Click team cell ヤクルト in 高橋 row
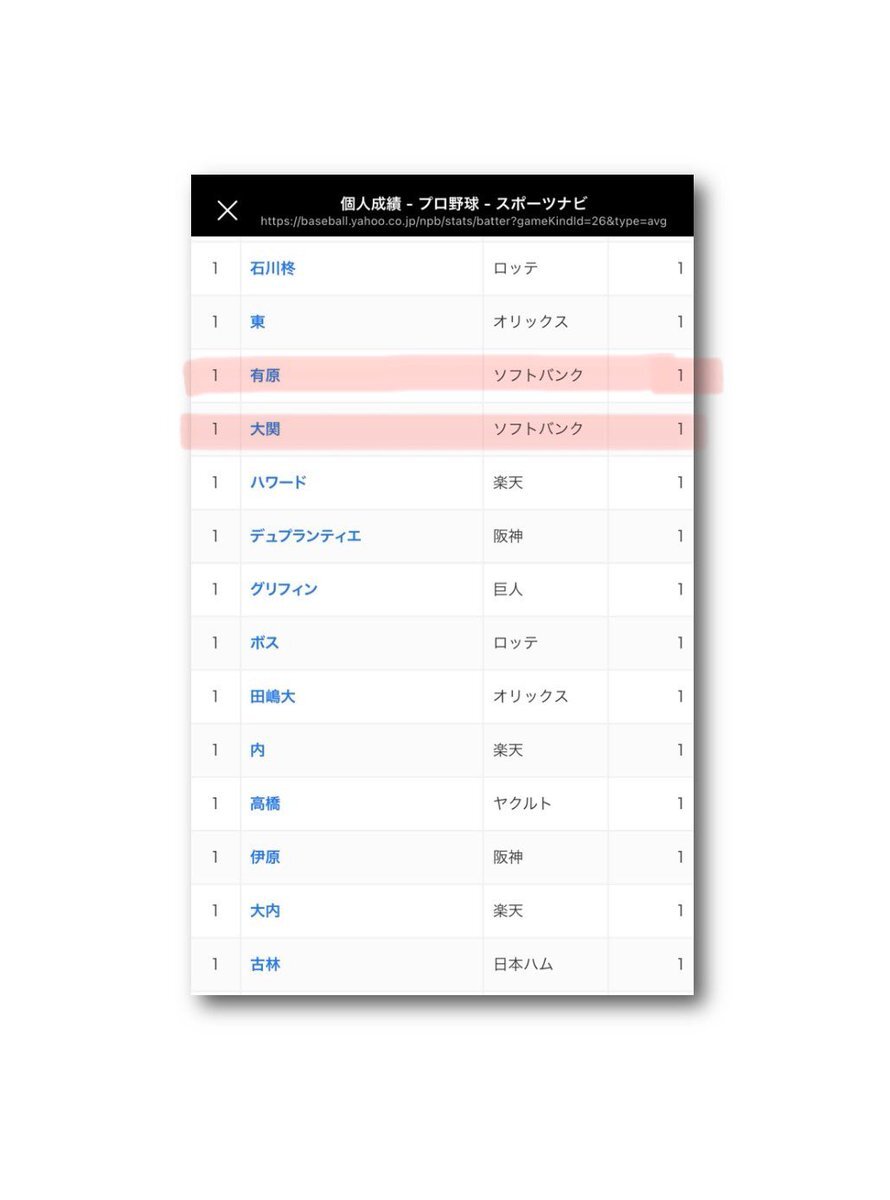Screen dimensions: 890x1200 tap(522, 804)
